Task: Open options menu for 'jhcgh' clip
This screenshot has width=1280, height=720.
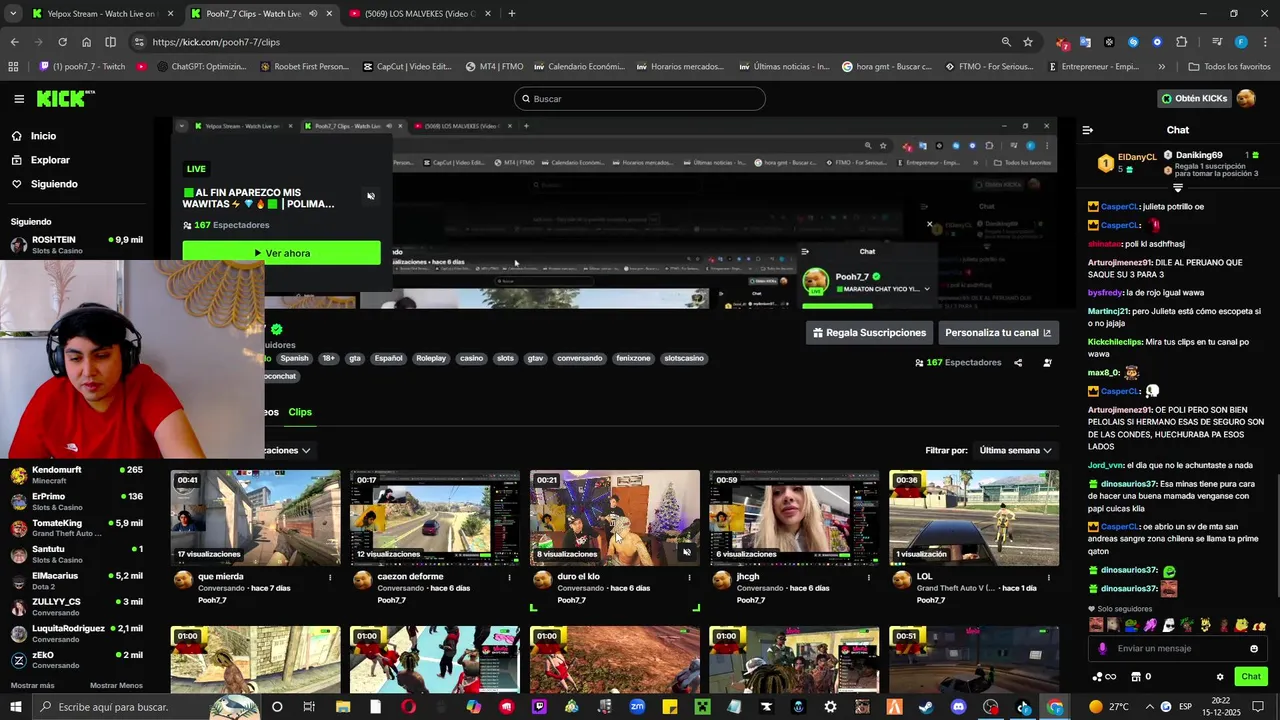Action: click(x=869, y=577)
